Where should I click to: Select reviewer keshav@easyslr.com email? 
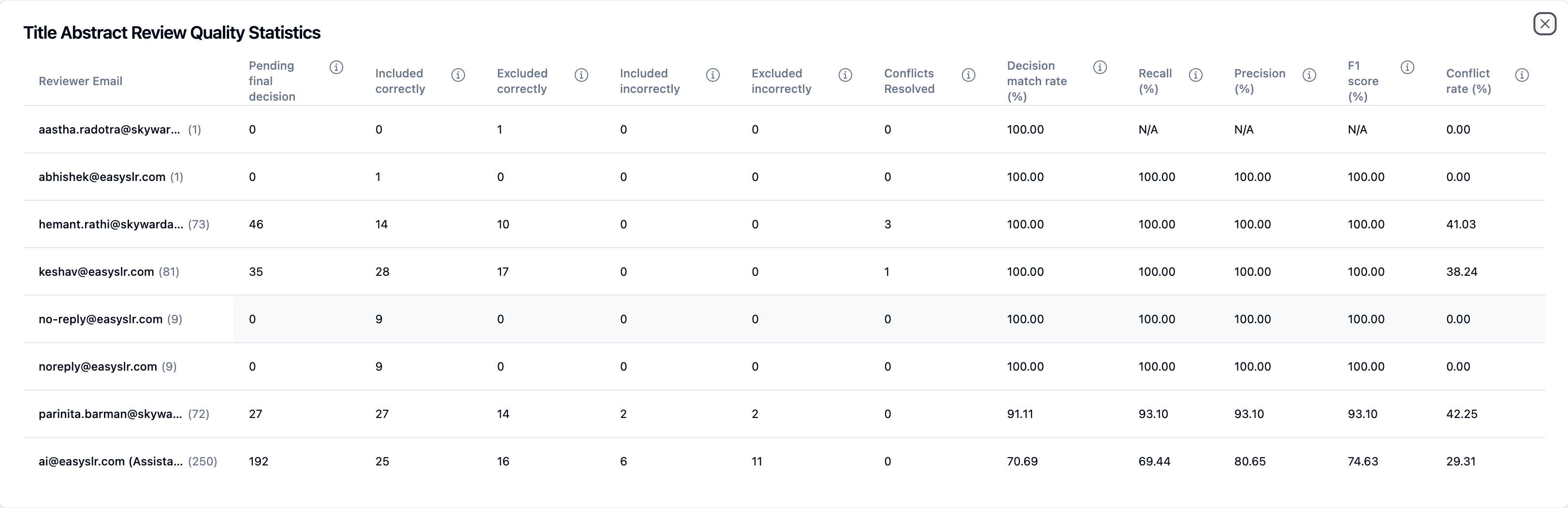96,272
